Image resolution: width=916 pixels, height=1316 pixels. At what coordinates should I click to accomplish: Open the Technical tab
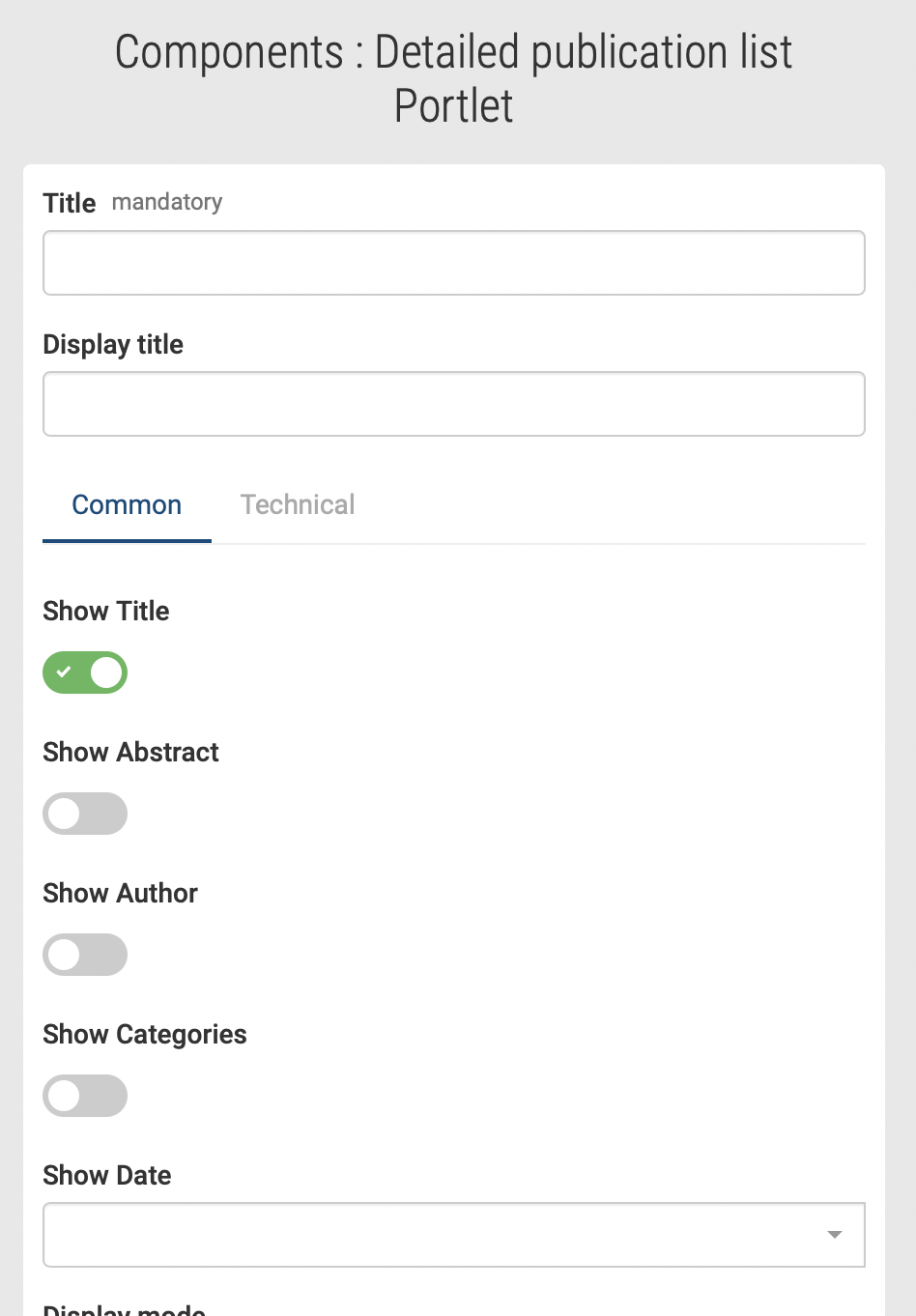pyautogui.click(x=298, y=505)
